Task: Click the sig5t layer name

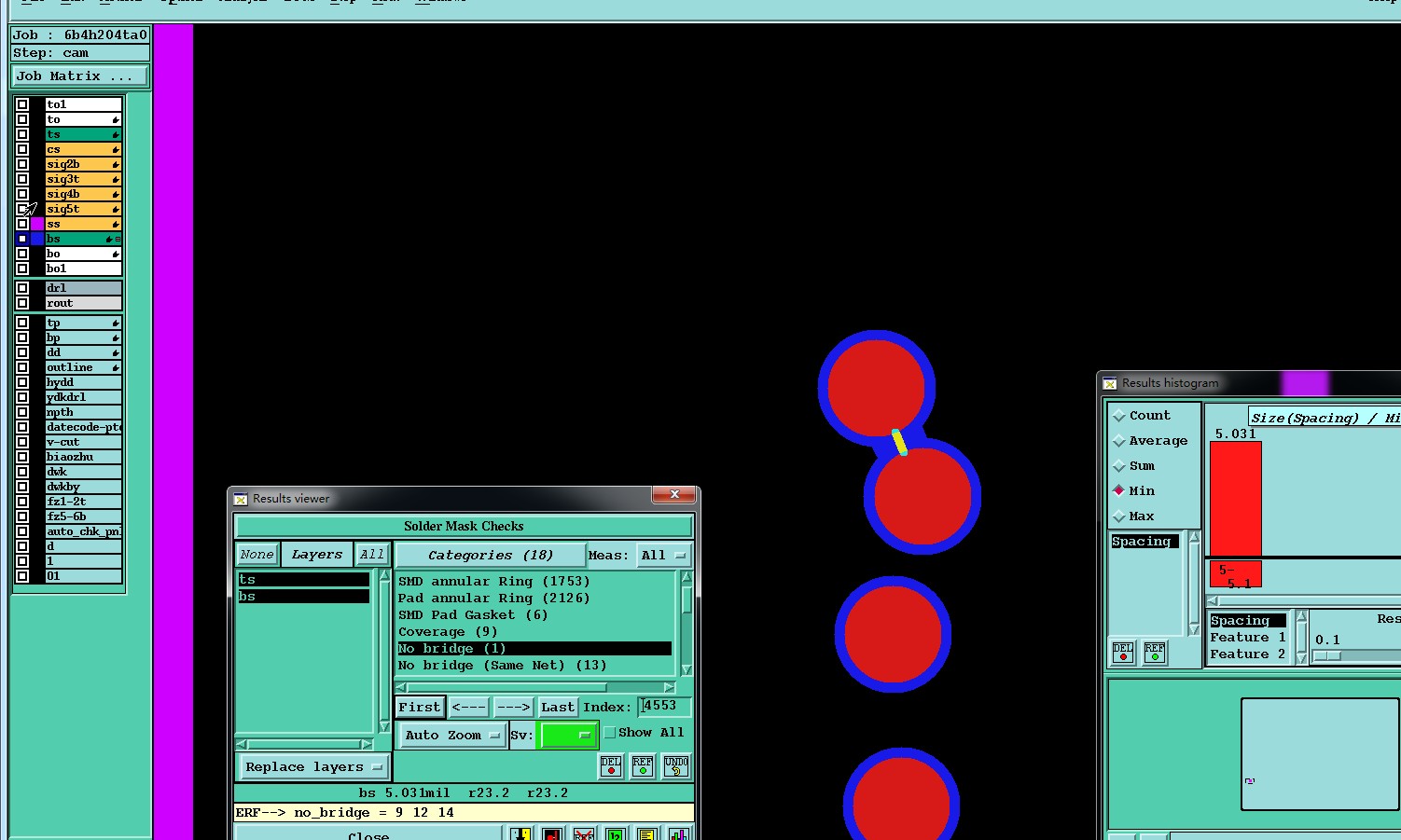Action: coord(83,209)
